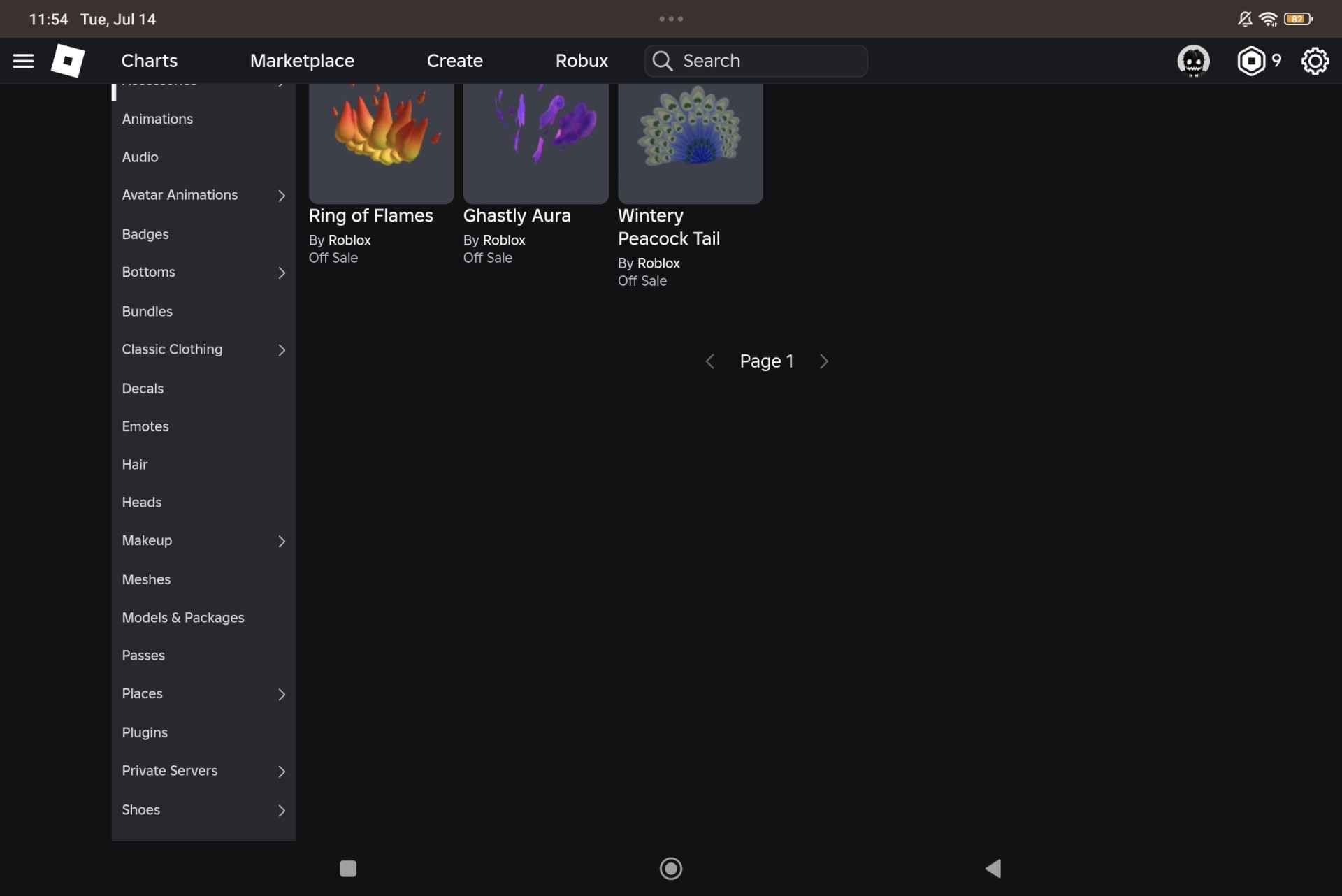Image resolution: width=1342 pixels, height=896 pixels.
Task: Tap the muted notifications bell icon
Action: click(1245, 19)
